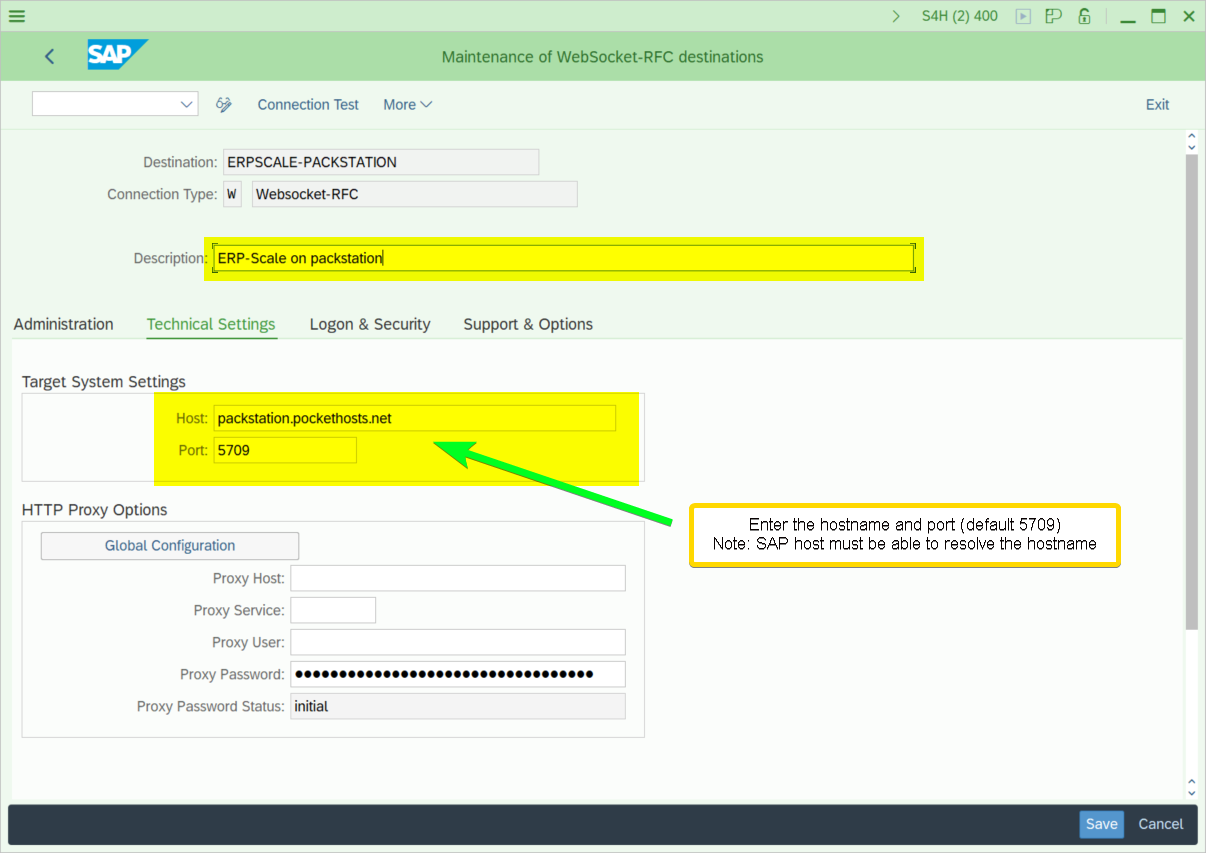Click the session play icon in title bar
1206x853 pixels.
coord(1022,16)
